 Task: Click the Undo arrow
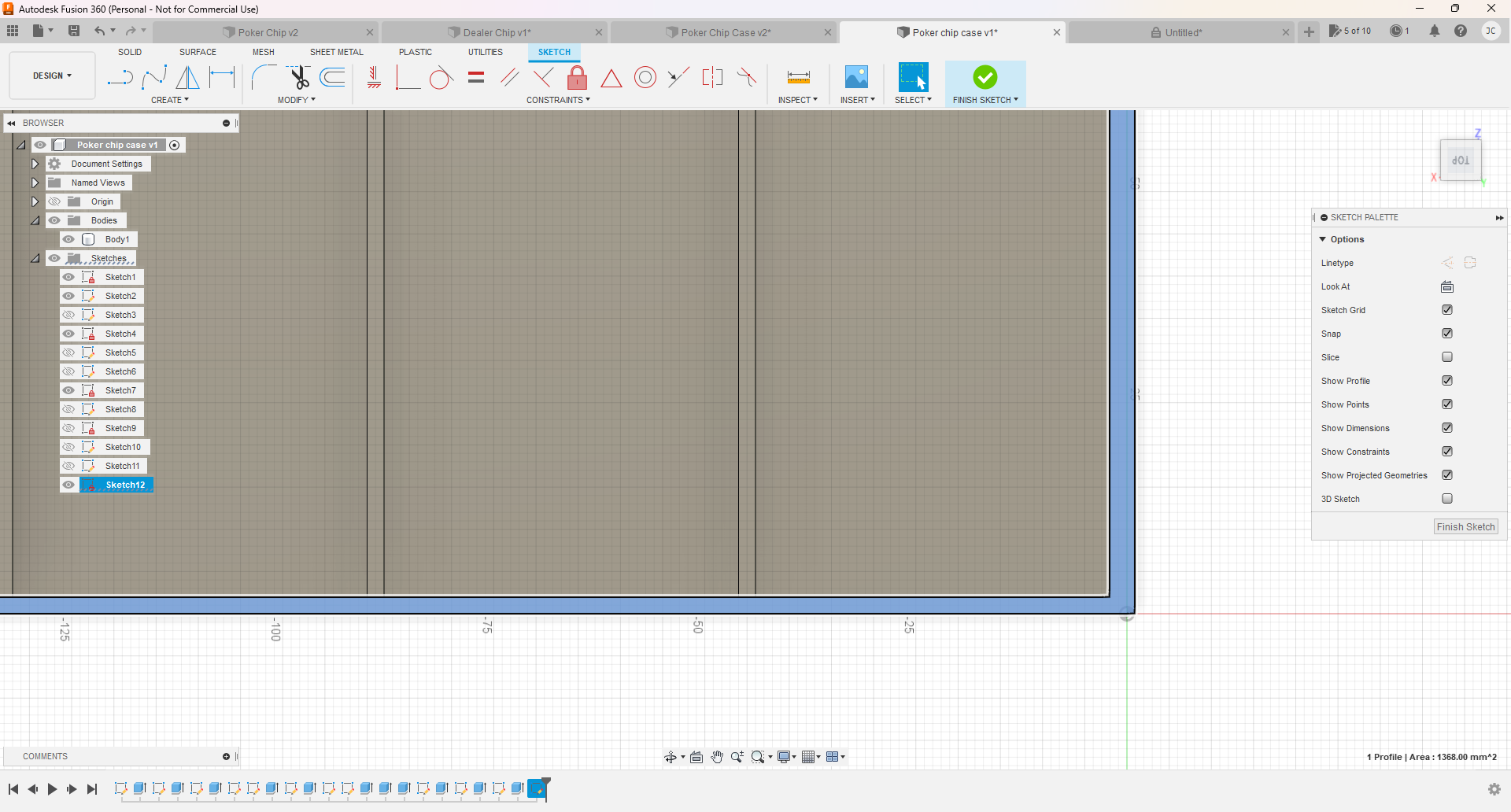point(99,31)
